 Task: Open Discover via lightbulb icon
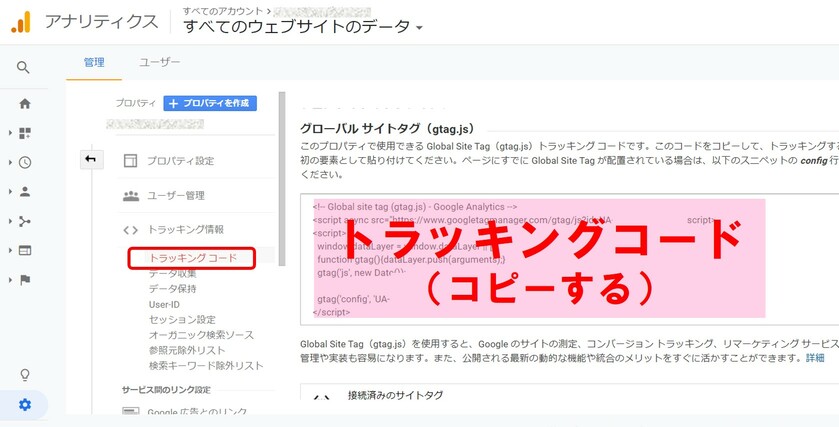pyautogui.click(x=24, y=375)
